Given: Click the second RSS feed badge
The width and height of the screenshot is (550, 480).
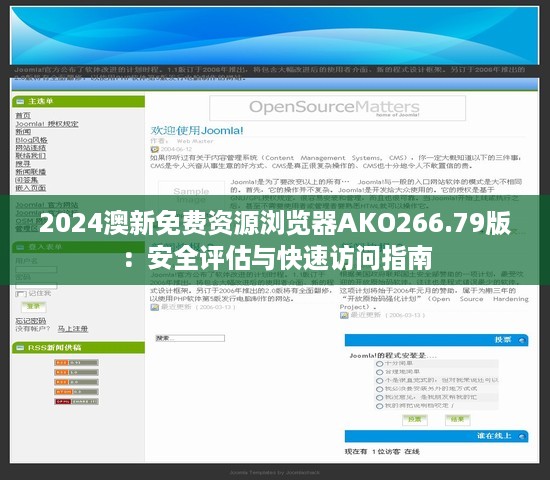Looking at the screenshot, I should click(76, 372).
